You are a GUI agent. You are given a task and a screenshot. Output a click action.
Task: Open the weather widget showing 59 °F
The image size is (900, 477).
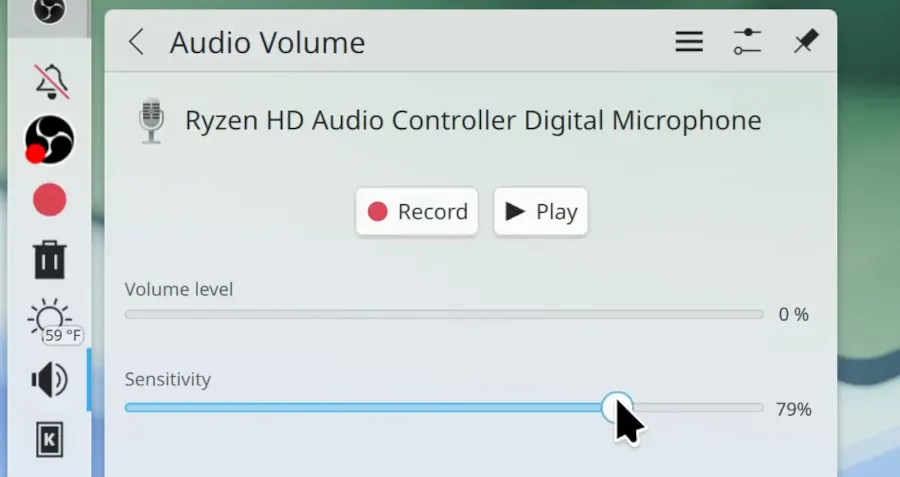pos(53,321)
